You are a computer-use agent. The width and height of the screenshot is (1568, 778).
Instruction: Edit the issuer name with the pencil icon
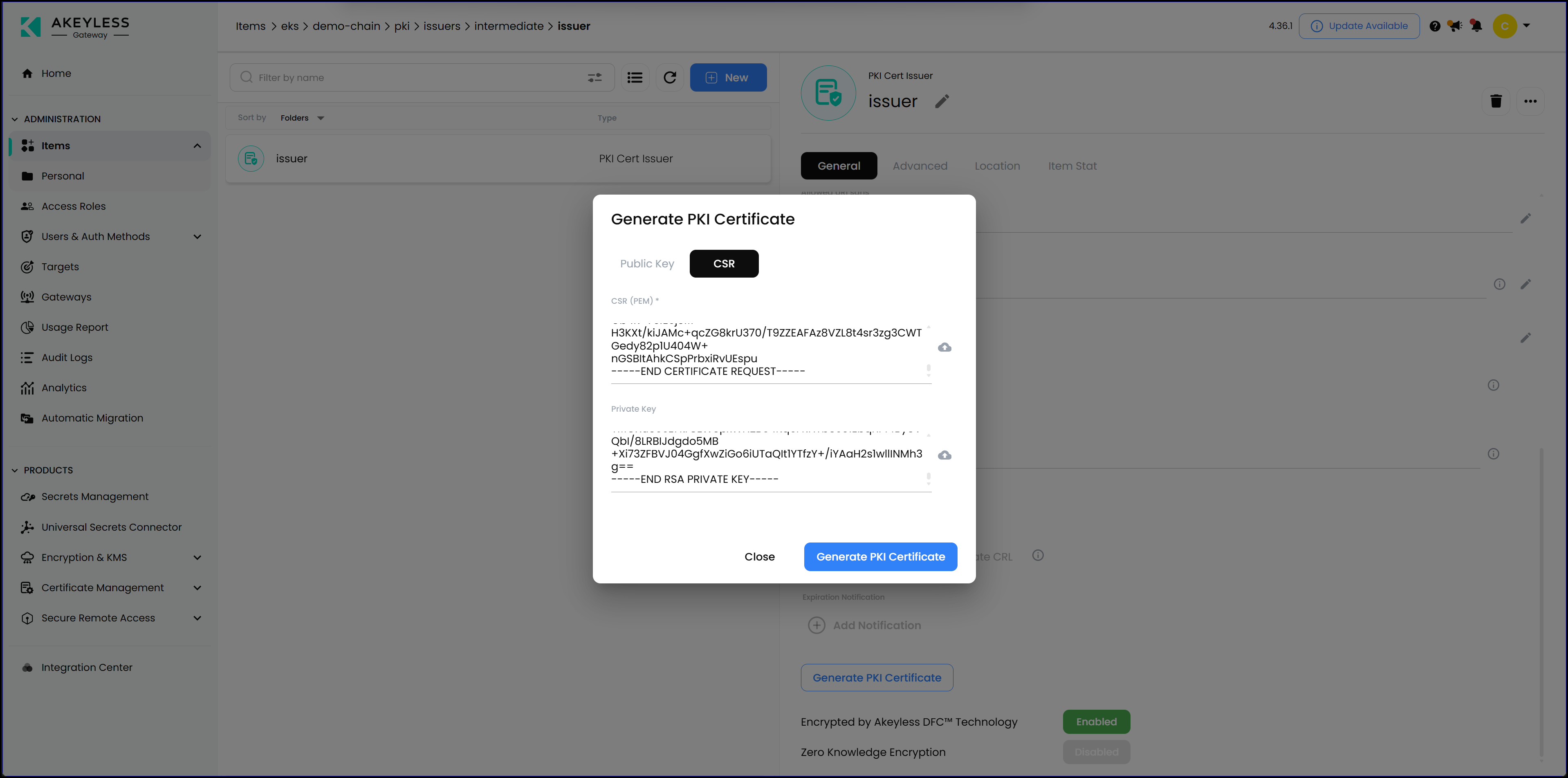coord(942,101)
